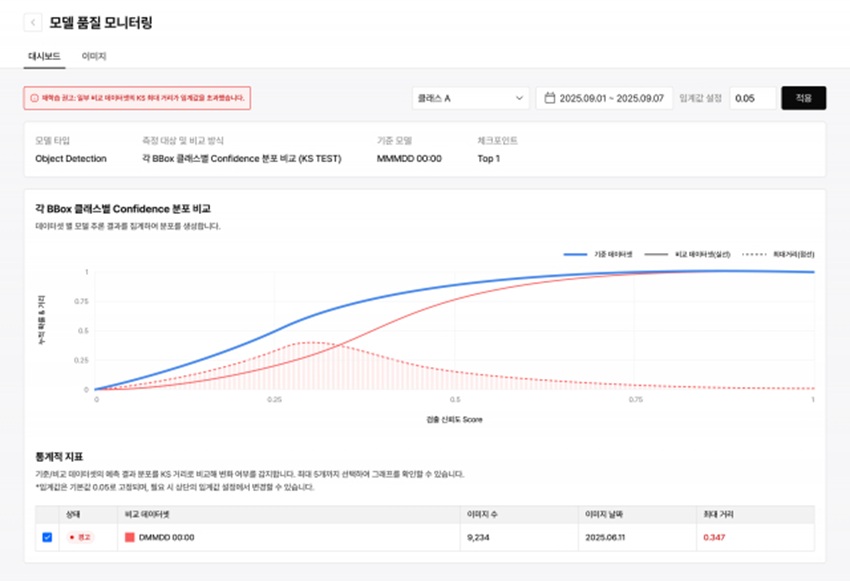850x581 pixels.
Task: Click the warning icon in the red alert banner
Action: [x=35, y=98]
